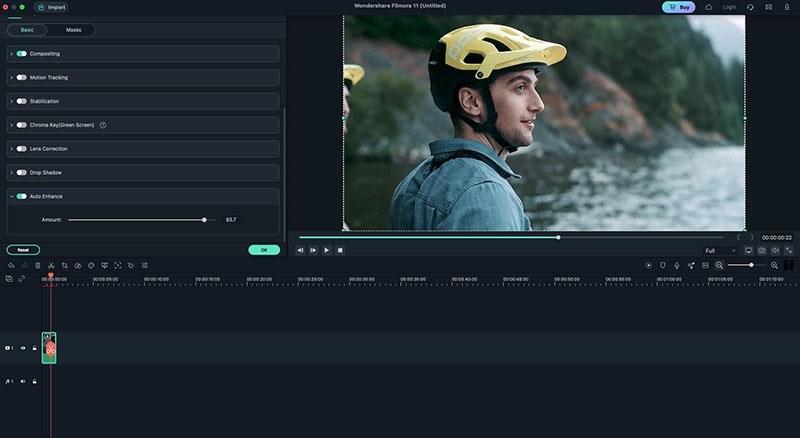This screenshot has width=800, height=438.
Task: Open the Color palette tool icon
Action: (x=91, y=265)
